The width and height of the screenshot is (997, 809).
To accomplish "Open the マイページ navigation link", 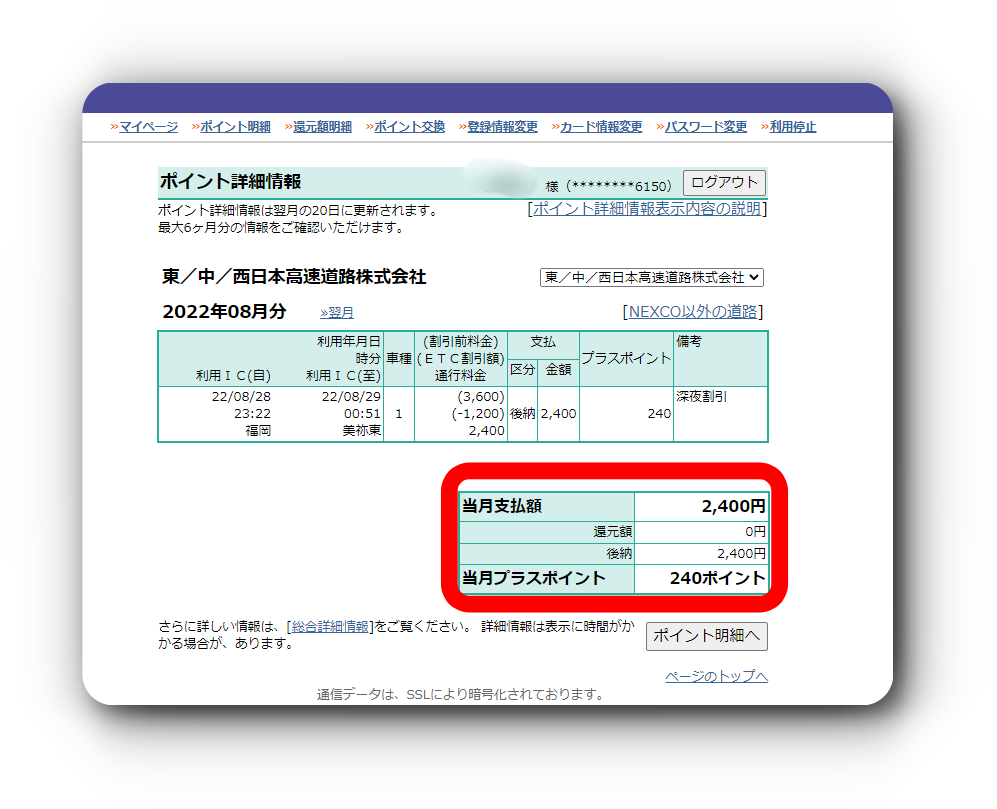I will point(148,127).
